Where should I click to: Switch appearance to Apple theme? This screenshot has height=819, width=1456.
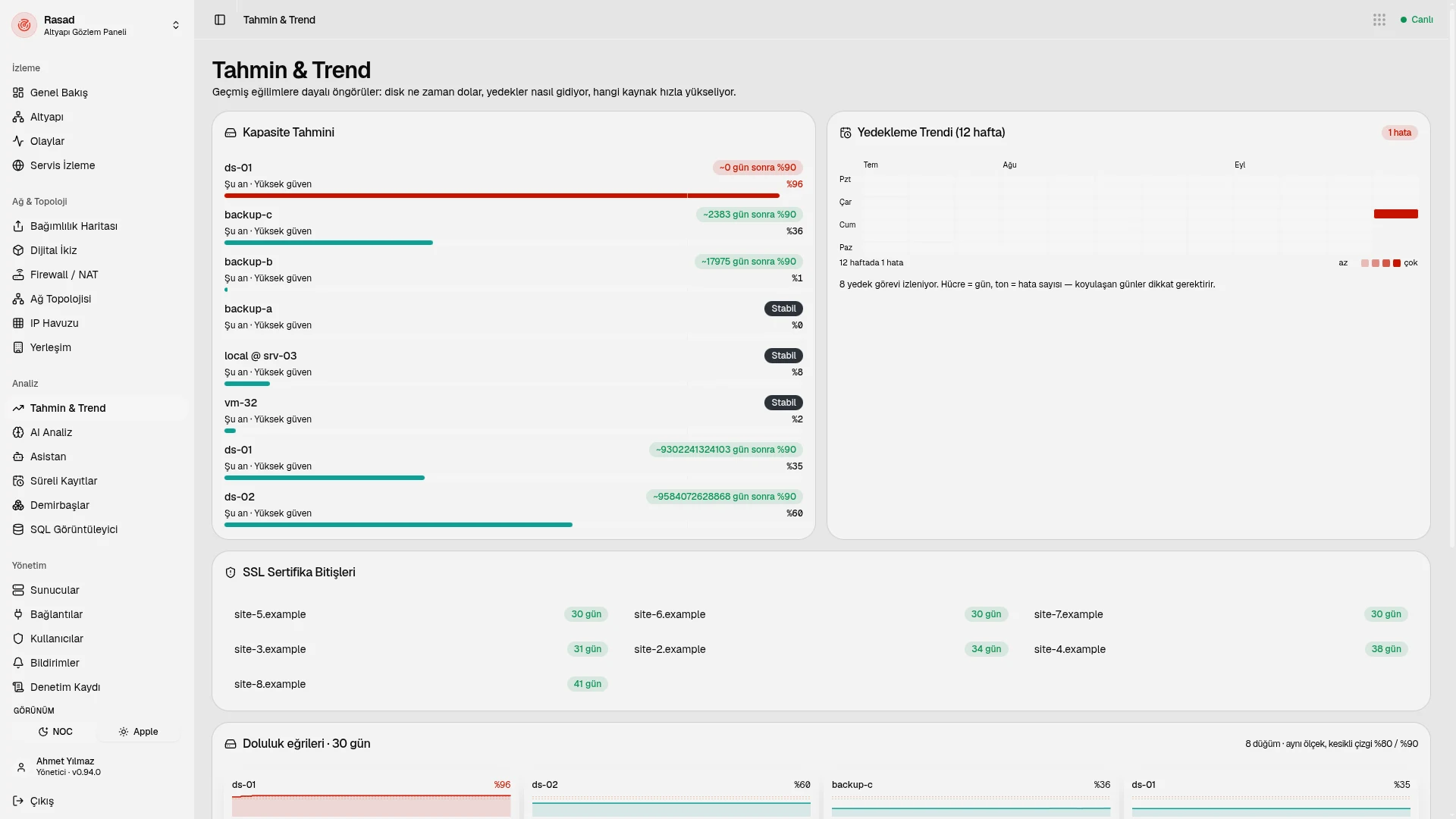[138, 732]
